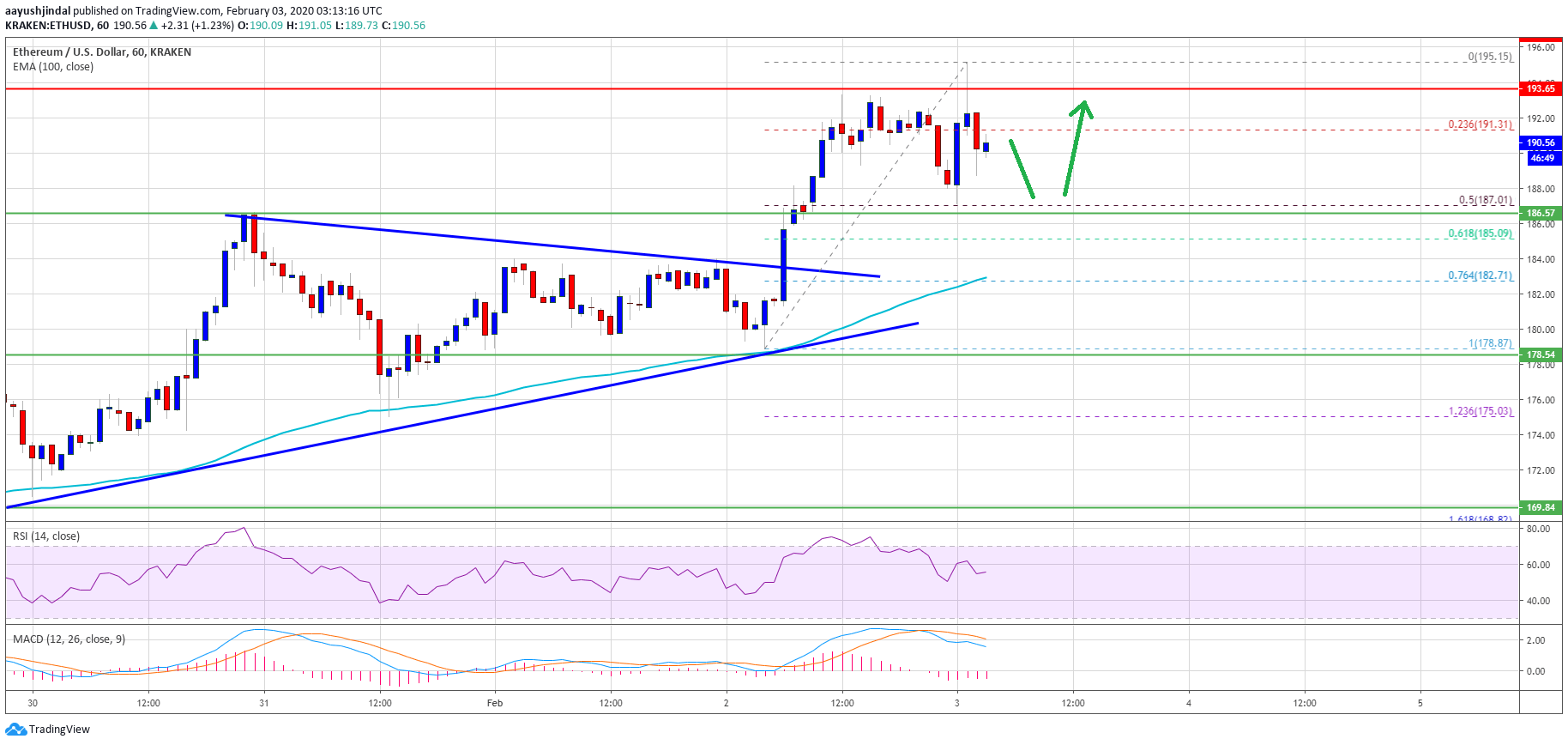
Task: Click the O:190.09 open value in header
Action: click(260, 26)
